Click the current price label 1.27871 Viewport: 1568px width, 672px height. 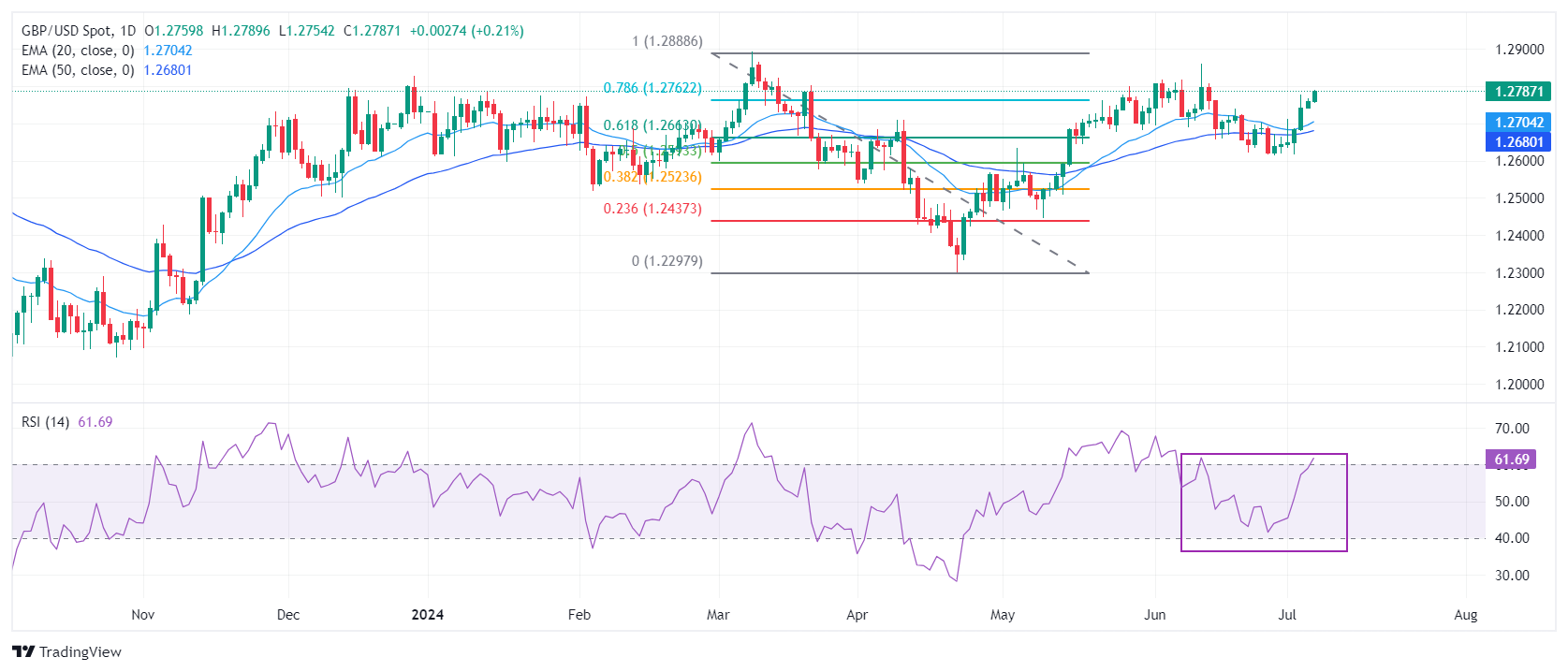(1518, 92)
